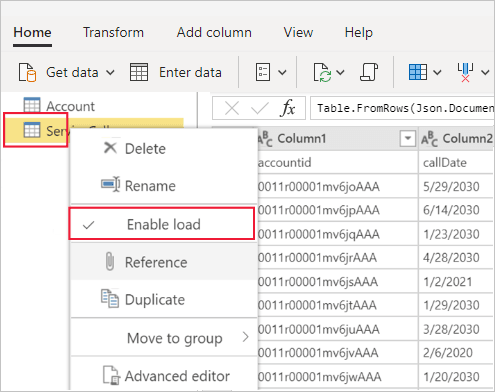Click the 1/23/2030 date cell

point(456,234)
